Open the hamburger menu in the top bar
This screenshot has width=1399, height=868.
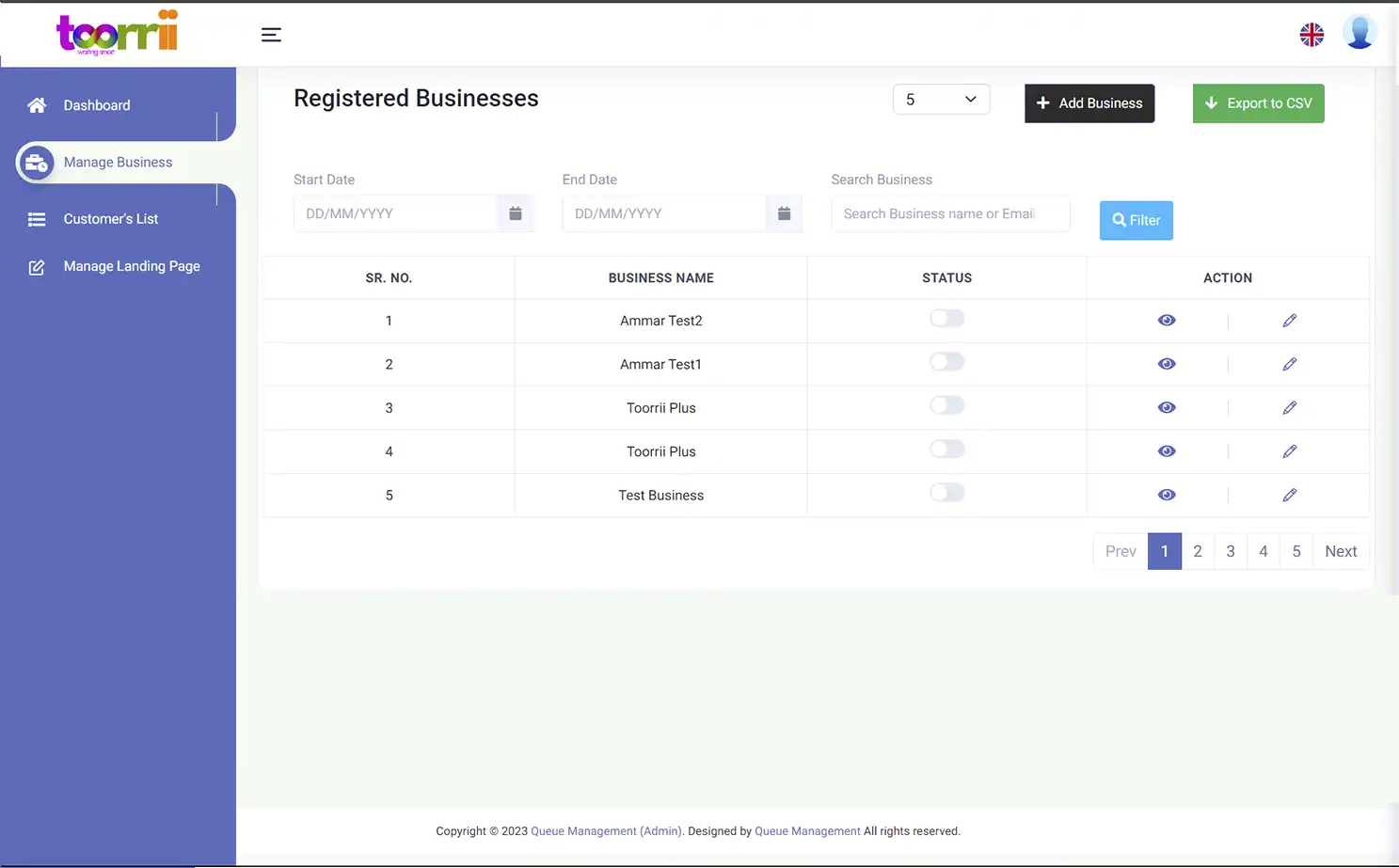pos(271,34)
